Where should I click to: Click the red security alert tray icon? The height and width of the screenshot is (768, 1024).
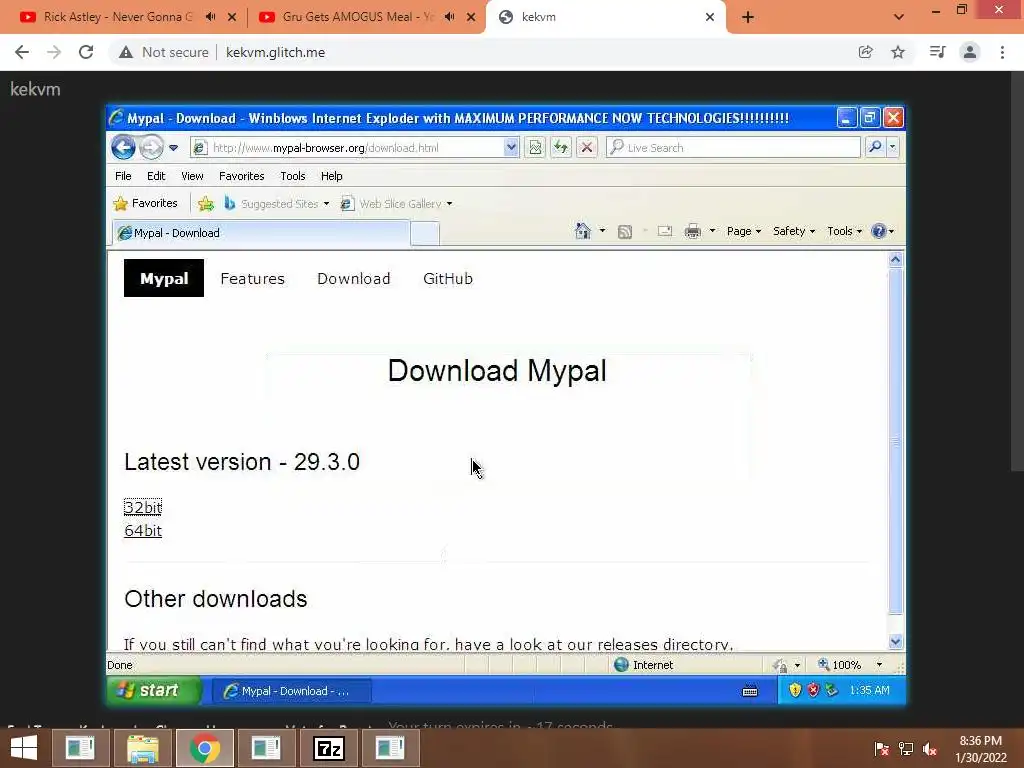click(813, 690)
